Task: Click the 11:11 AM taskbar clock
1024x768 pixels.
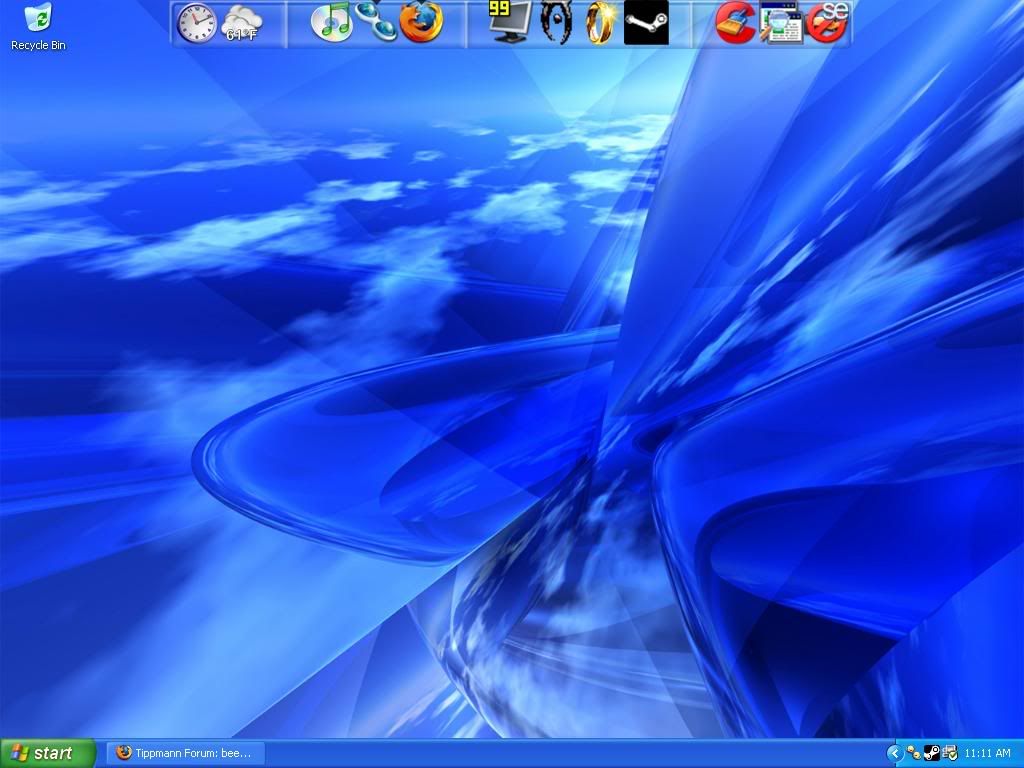Action: 988,753
